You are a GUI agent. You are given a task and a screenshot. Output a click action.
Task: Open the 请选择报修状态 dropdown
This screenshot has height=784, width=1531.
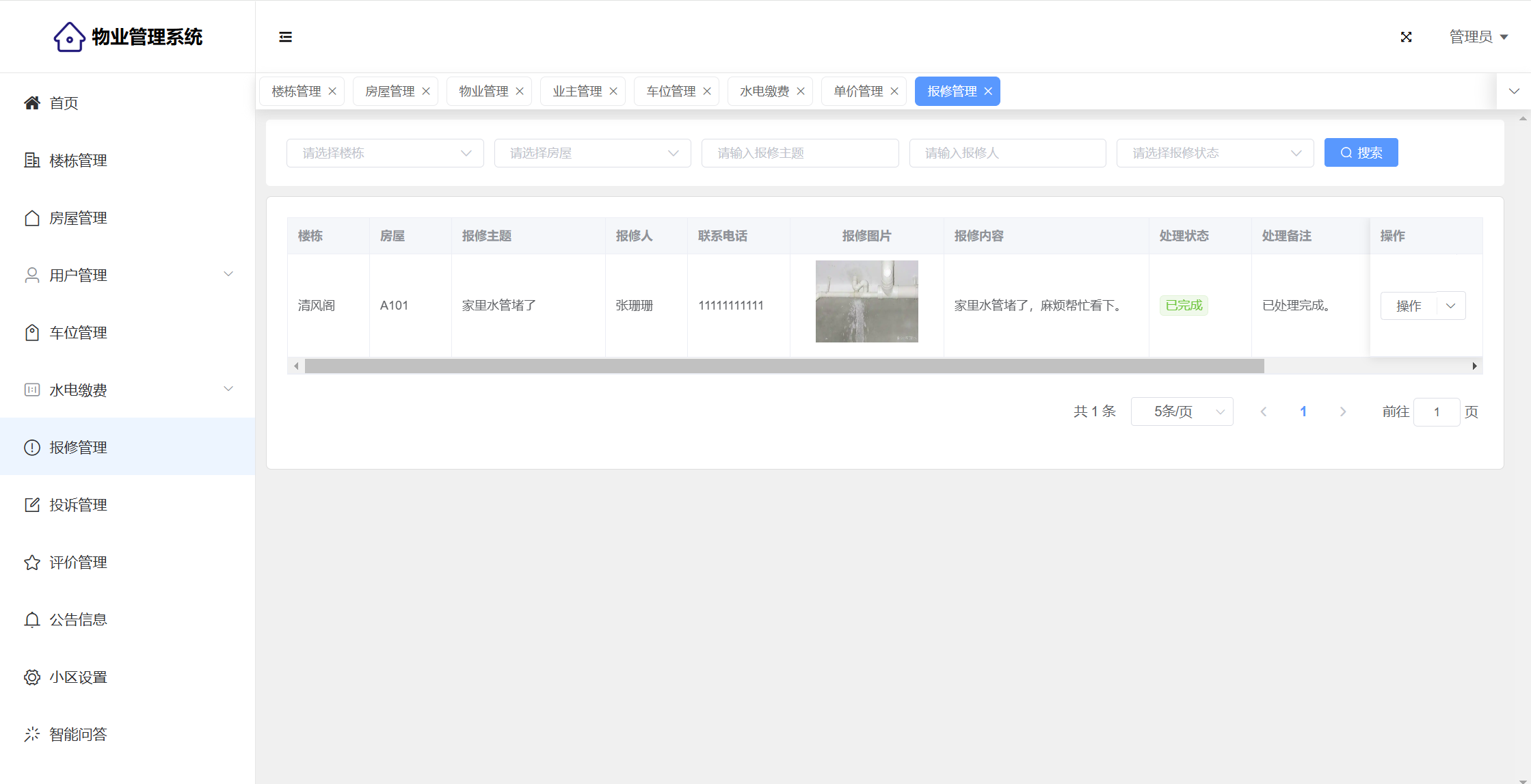(1214, 153)
